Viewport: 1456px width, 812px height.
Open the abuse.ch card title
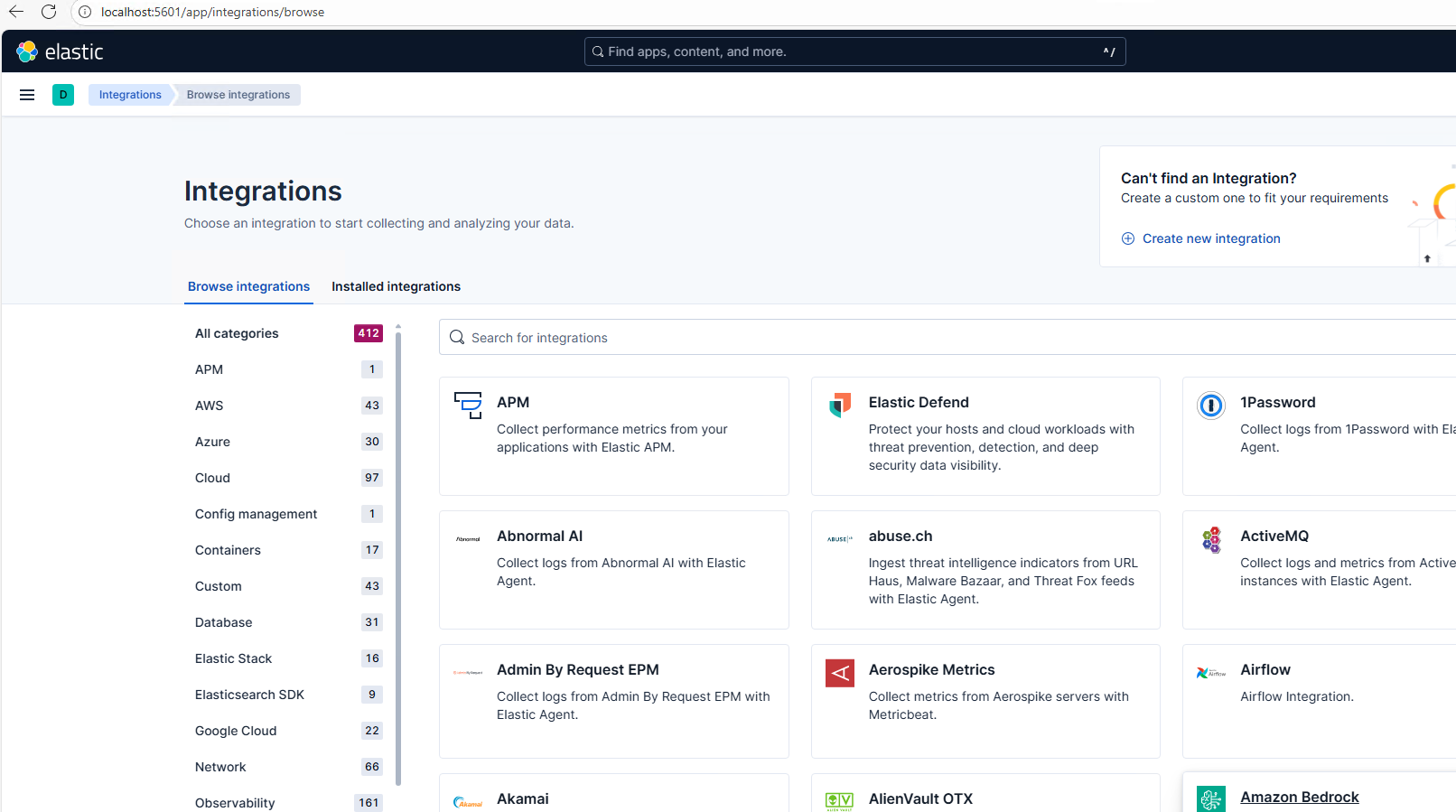(x=901, y=536)
